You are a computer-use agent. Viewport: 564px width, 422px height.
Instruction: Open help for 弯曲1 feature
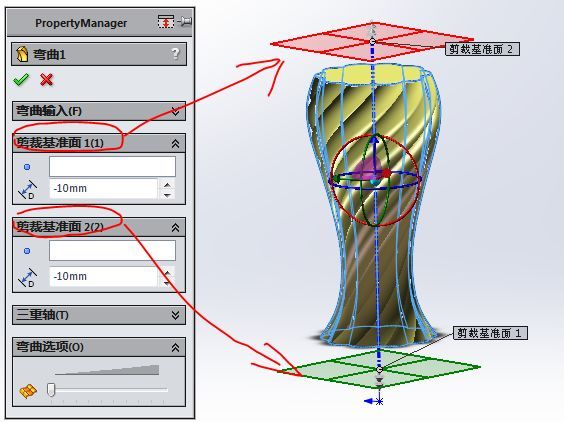pos(175,54)
